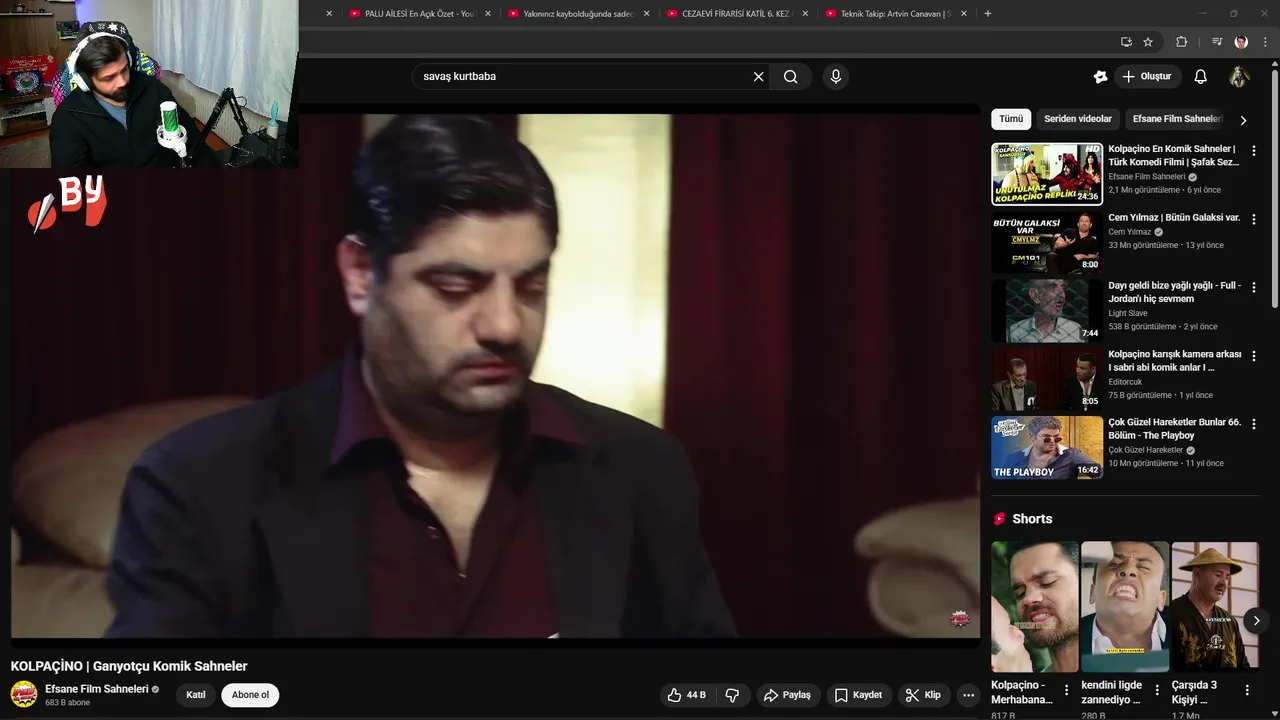Open a new browser tab
Image resolution: width=1280 pixels, height=720 pixels.
(x=988, y=14)
